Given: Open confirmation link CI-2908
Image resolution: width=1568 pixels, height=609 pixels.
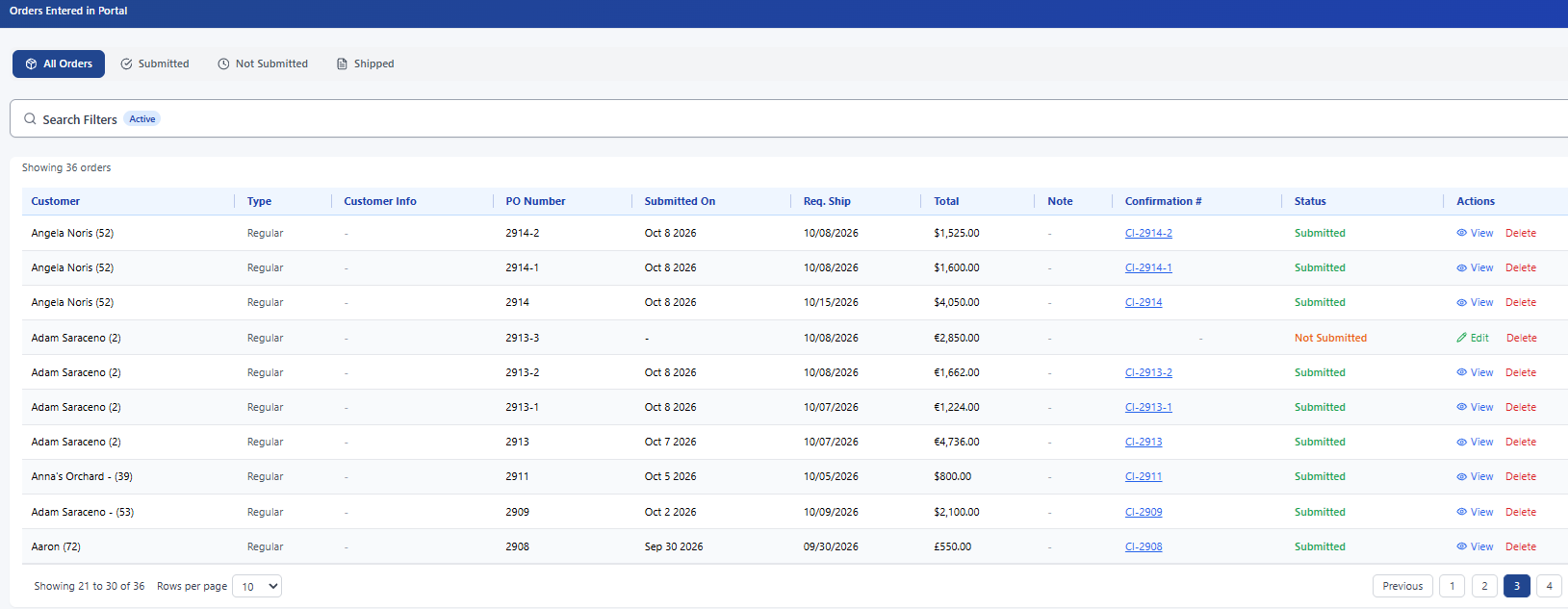Looking at the screenshot, I should pos(1144,546).
